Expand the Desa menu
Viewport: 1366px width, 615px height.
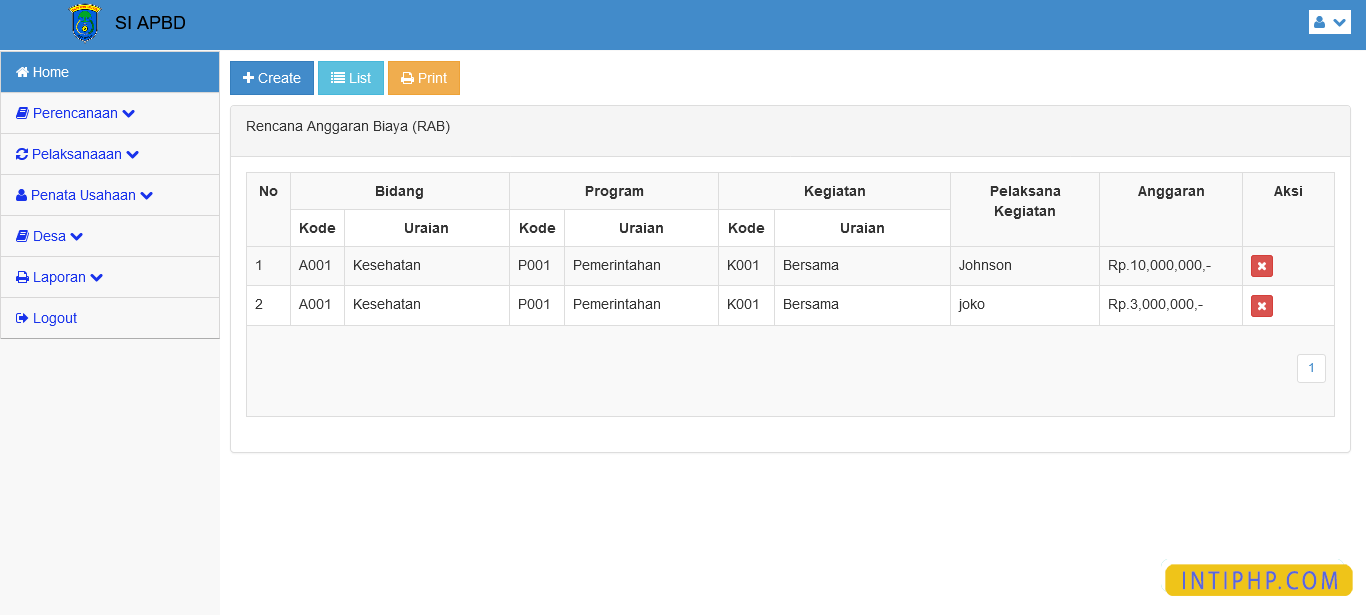[x=52, y=235]
